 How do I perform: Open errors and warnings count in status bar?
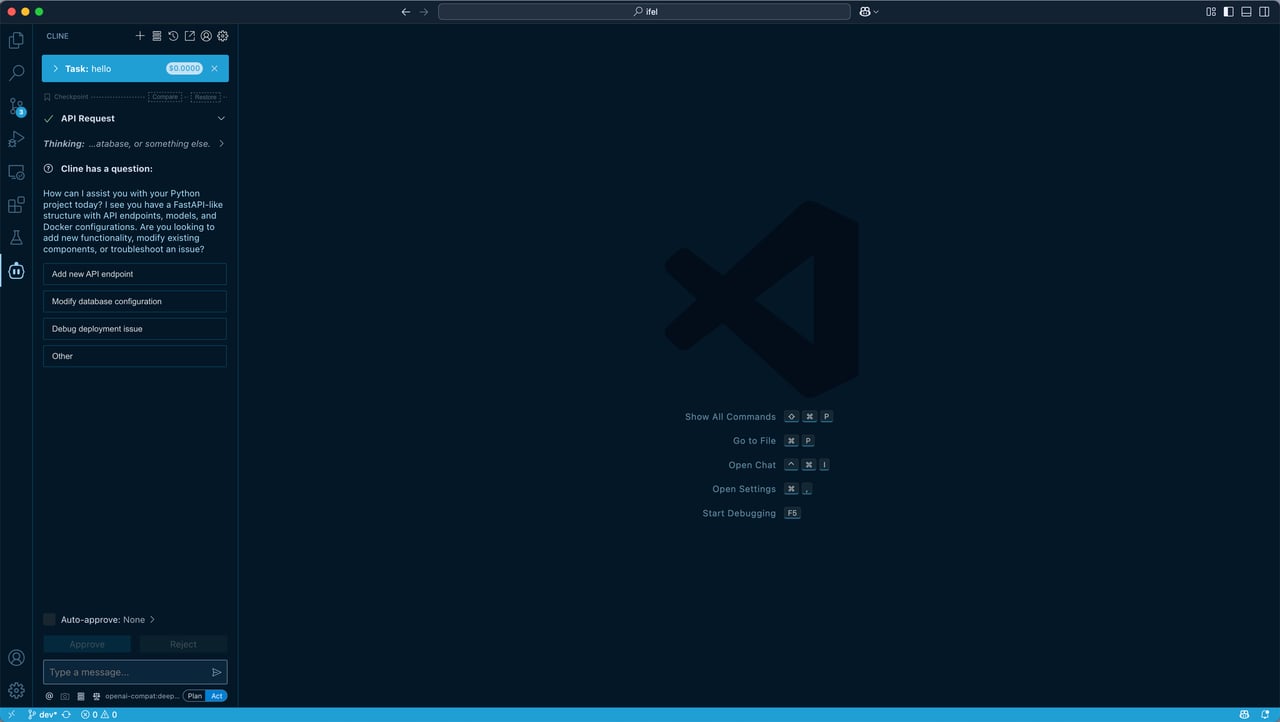[x=99, y=715]
